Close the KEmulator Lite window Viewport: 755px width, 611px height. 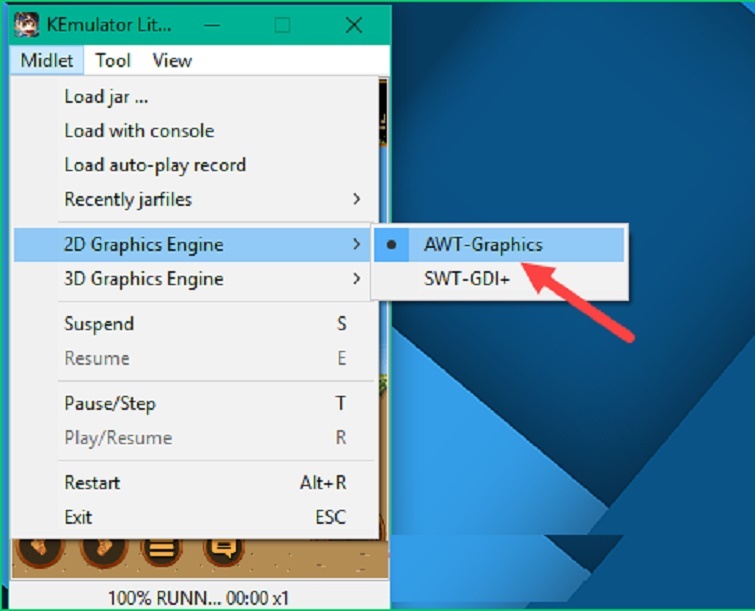353,25
